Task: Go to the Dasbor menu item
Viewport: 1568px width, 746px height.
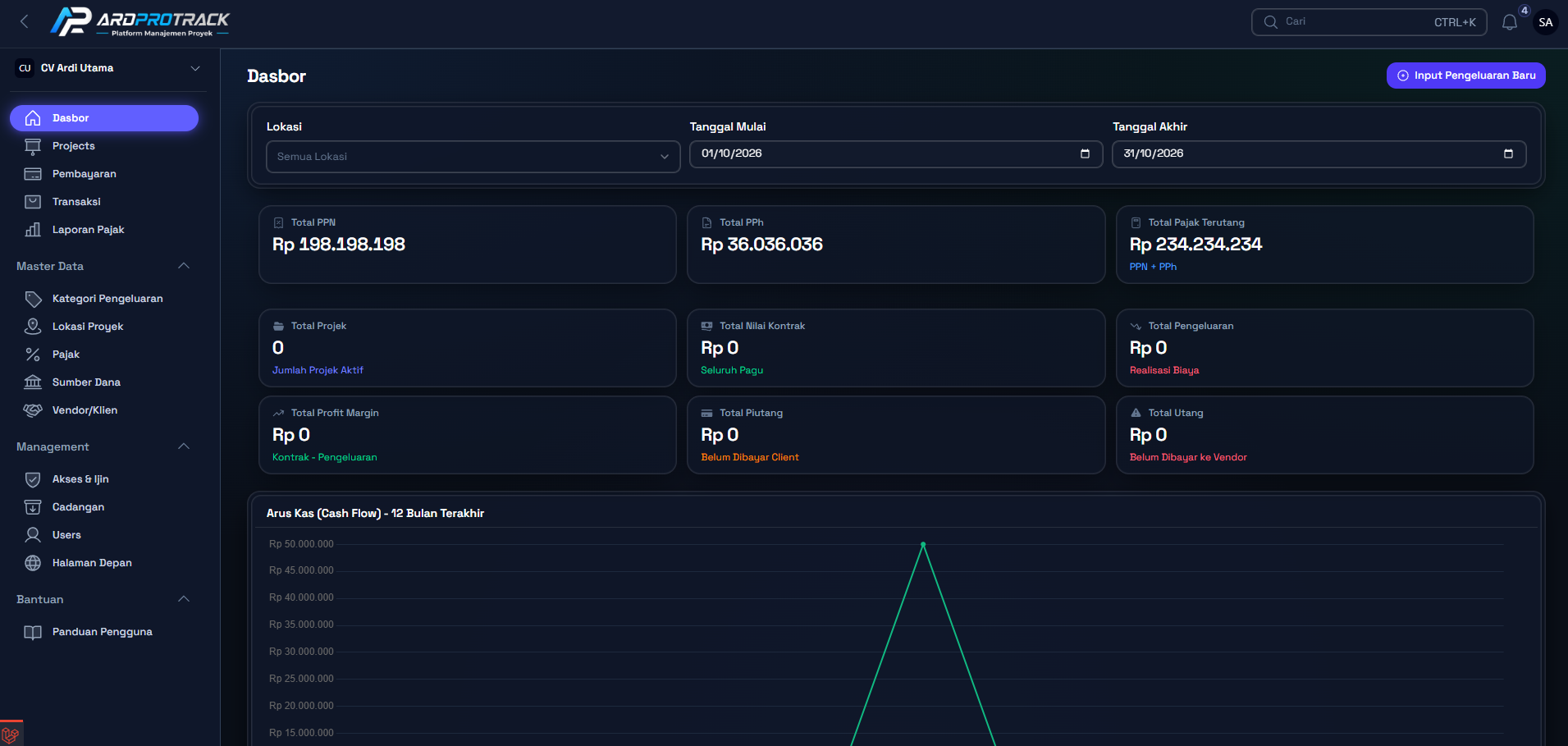Action: 104,118
